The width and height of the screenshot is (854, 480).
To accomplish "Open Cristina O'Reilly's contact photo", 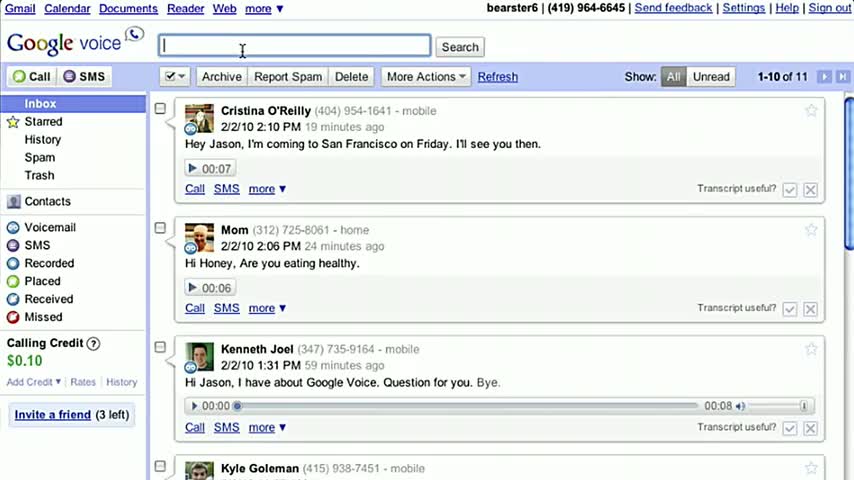I will [x=199, y=118].
